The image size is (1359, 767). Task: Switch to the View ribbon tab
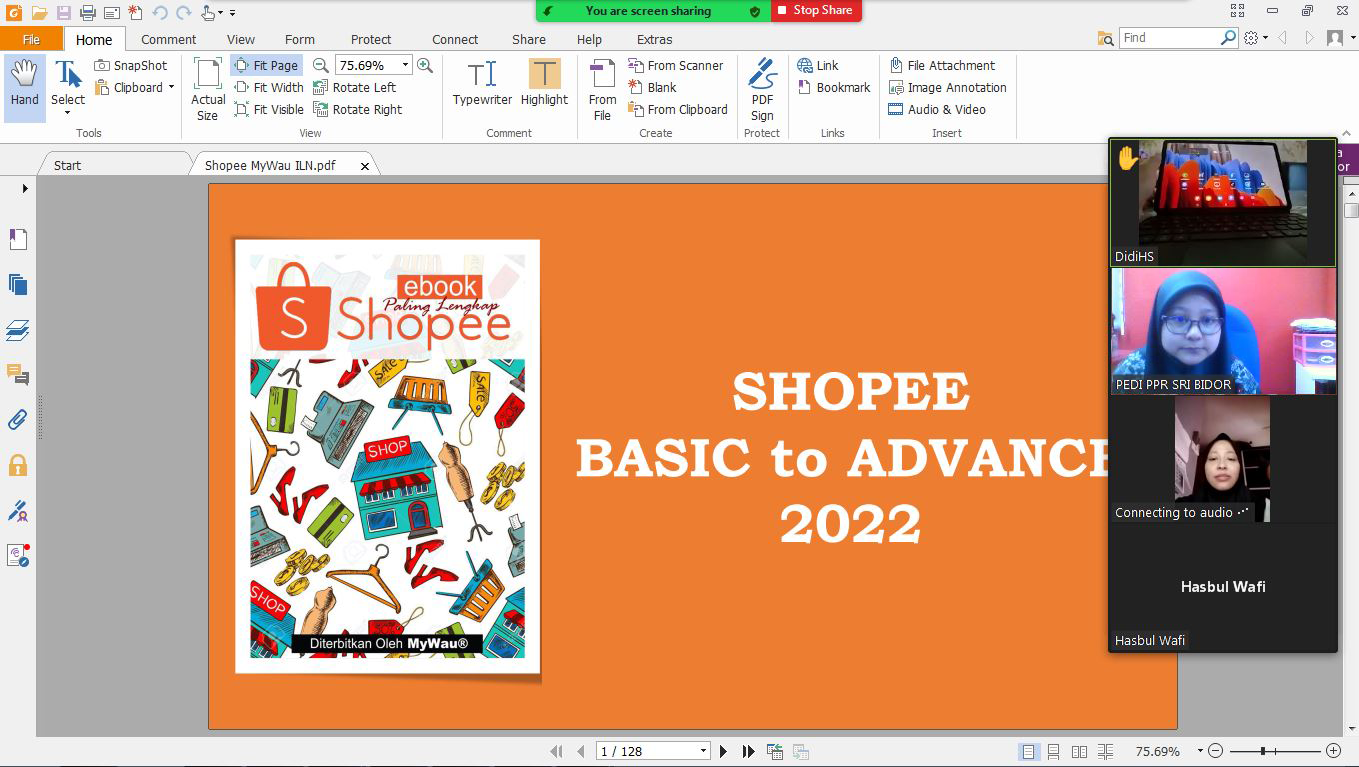[240, 40]
